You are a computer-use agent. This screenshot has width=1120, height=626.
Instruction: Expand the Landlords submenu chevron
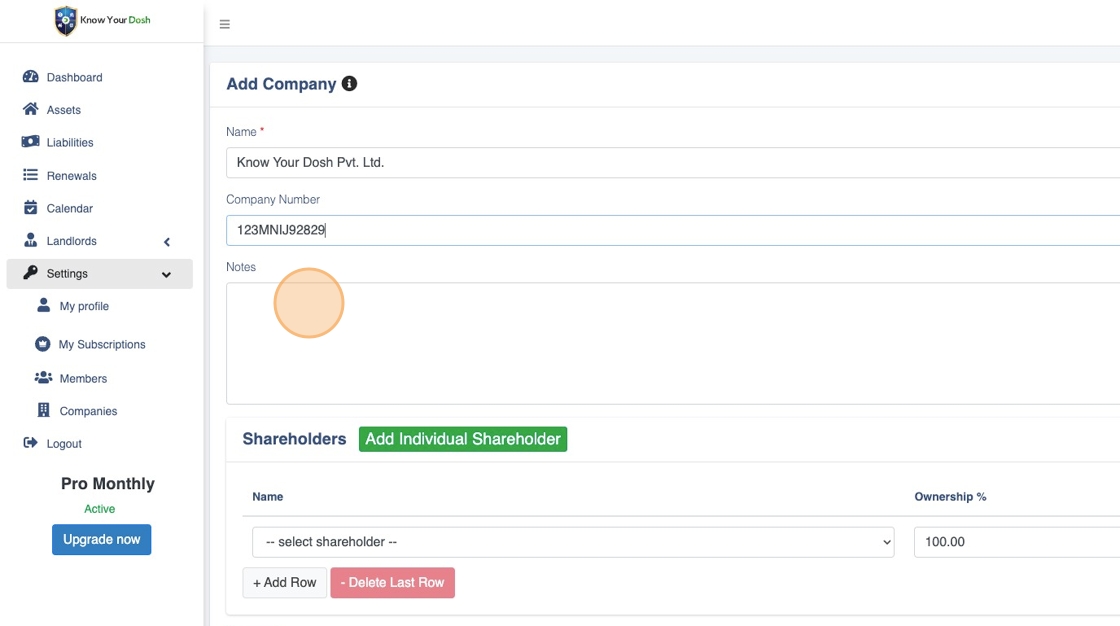click(167, 241)
